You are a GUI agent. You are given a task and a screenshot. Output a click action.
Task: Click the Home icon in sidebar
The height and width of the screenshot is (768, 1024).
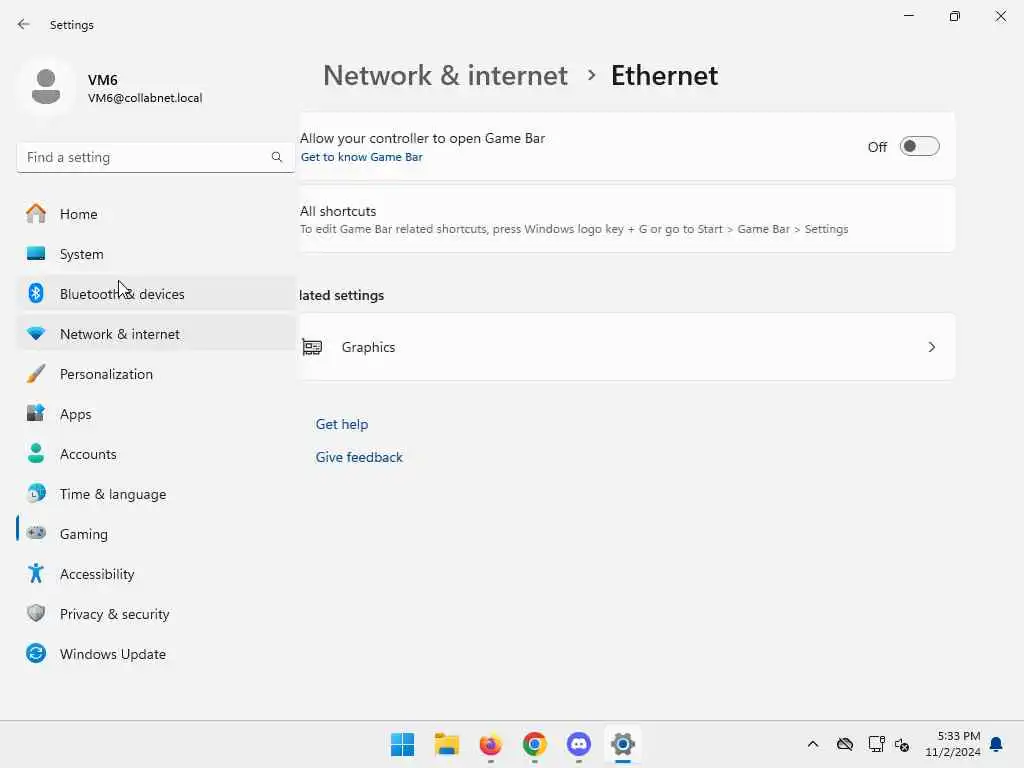(36, 214)
